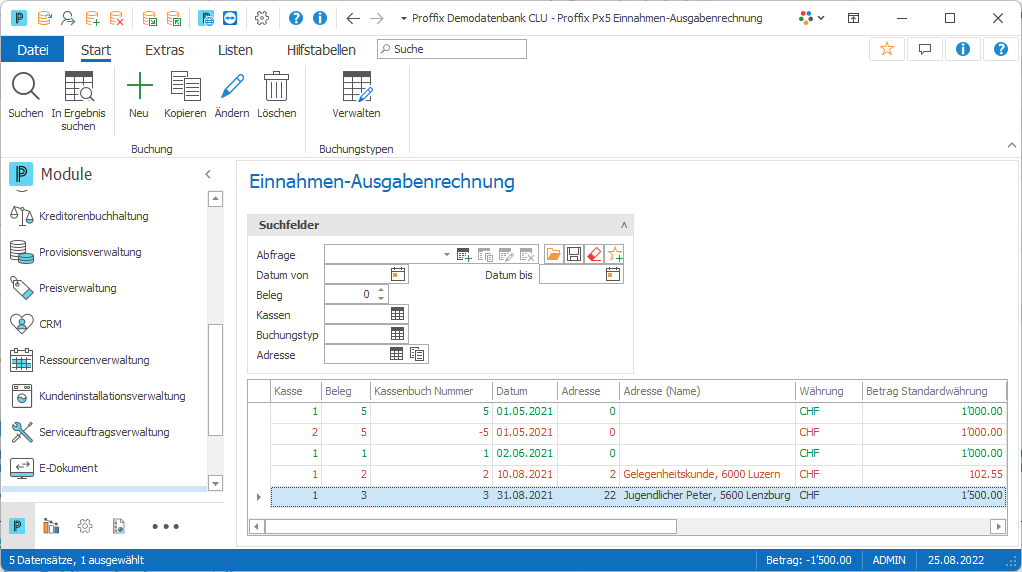Open Buchungstypen Verwalten
The height and width of the screenshot is (572, 1022).
point(357,87)
